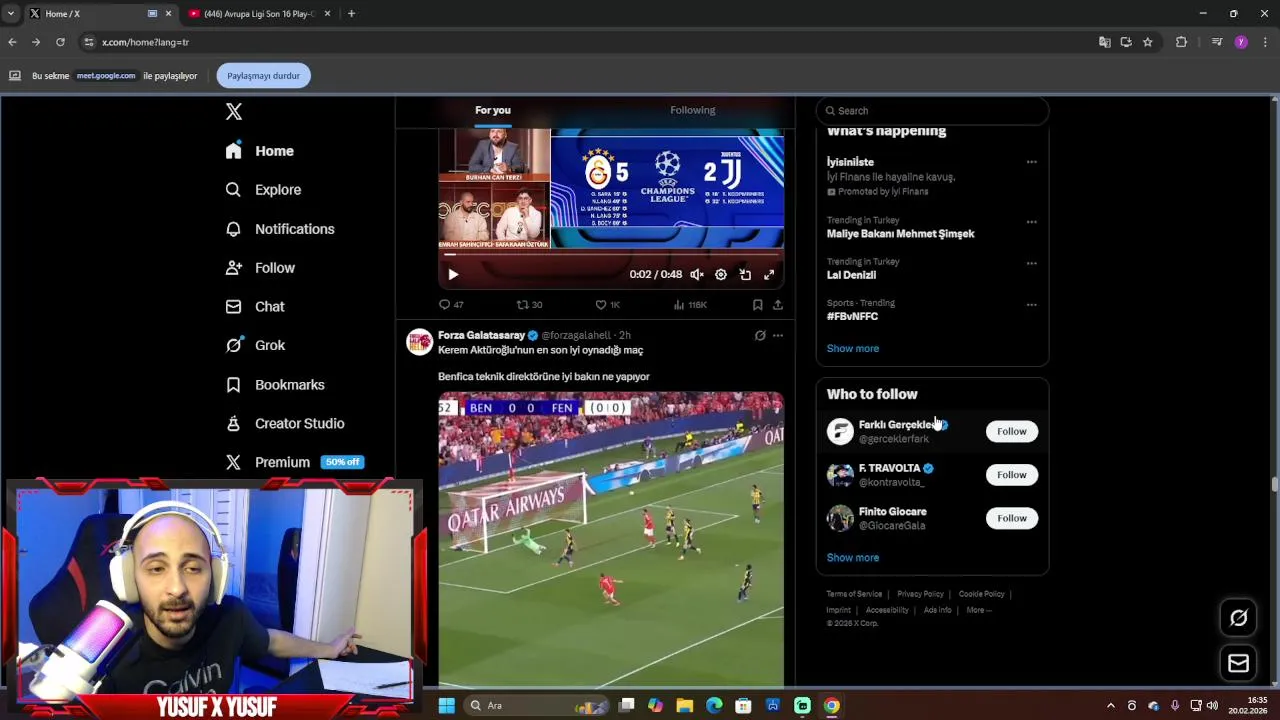Image resolution: width=1280 pixels, height=720 pixels.
Task: Open Home in the sidebar
Action: pos(260,151)
